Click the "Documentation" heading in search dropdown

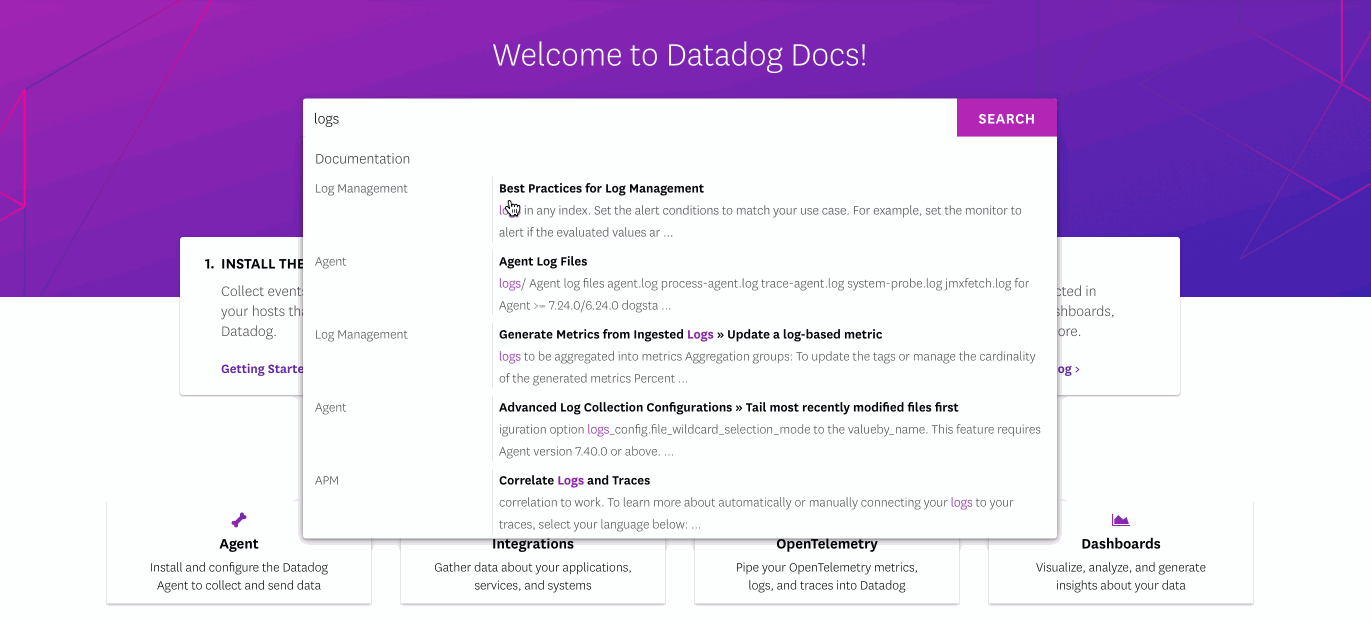pos(362,159)
